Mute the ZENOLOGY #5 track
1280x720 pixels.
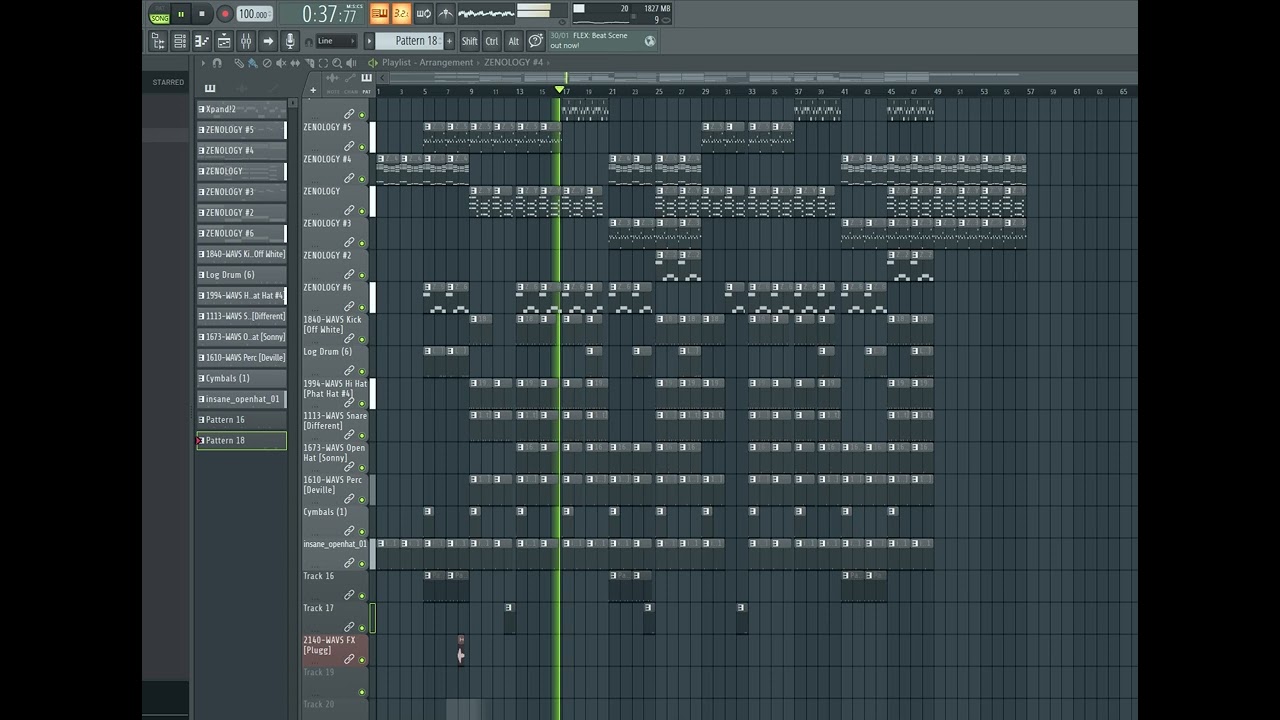click(x=362, y=147)
